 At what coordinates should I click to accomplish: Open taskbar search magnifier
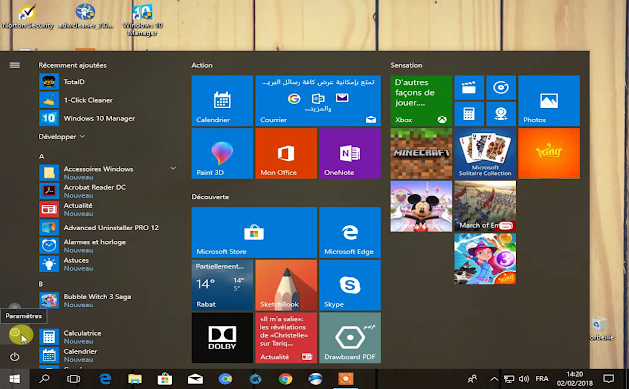click(x=45, y=379)
